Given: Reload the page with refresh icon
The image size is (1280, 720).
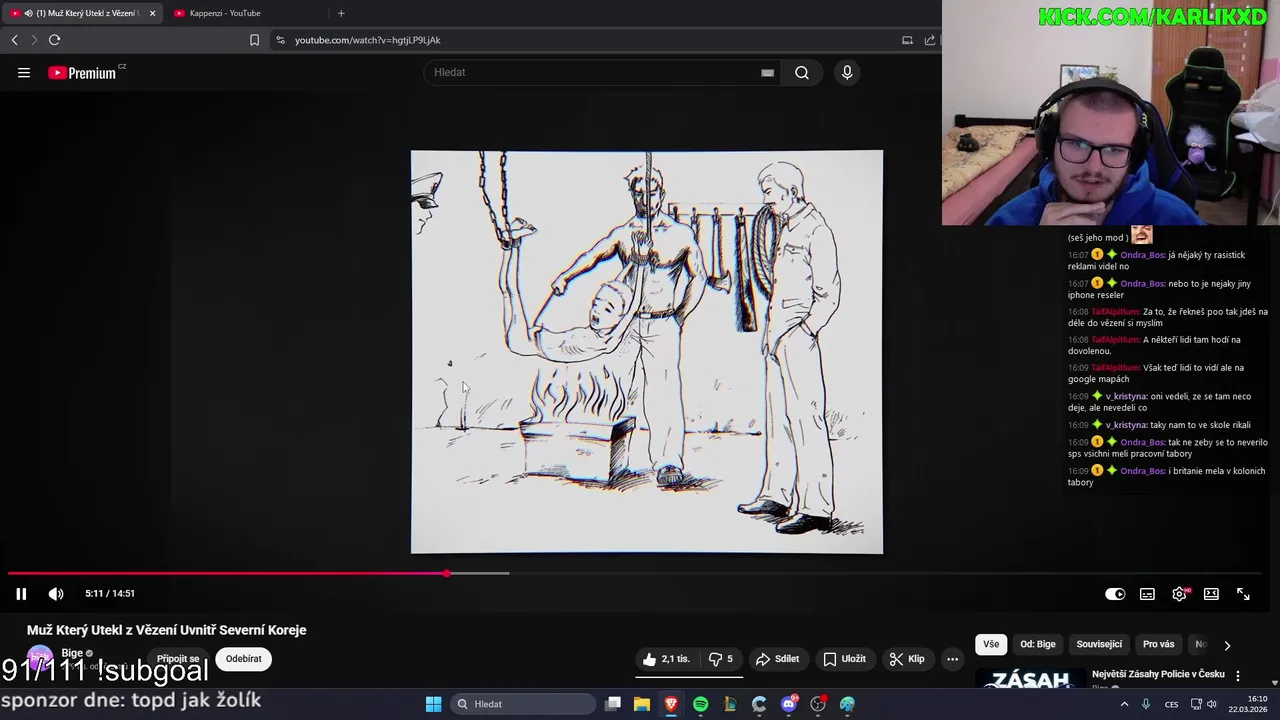Looking at the screenshot, I should click(54, 40).
